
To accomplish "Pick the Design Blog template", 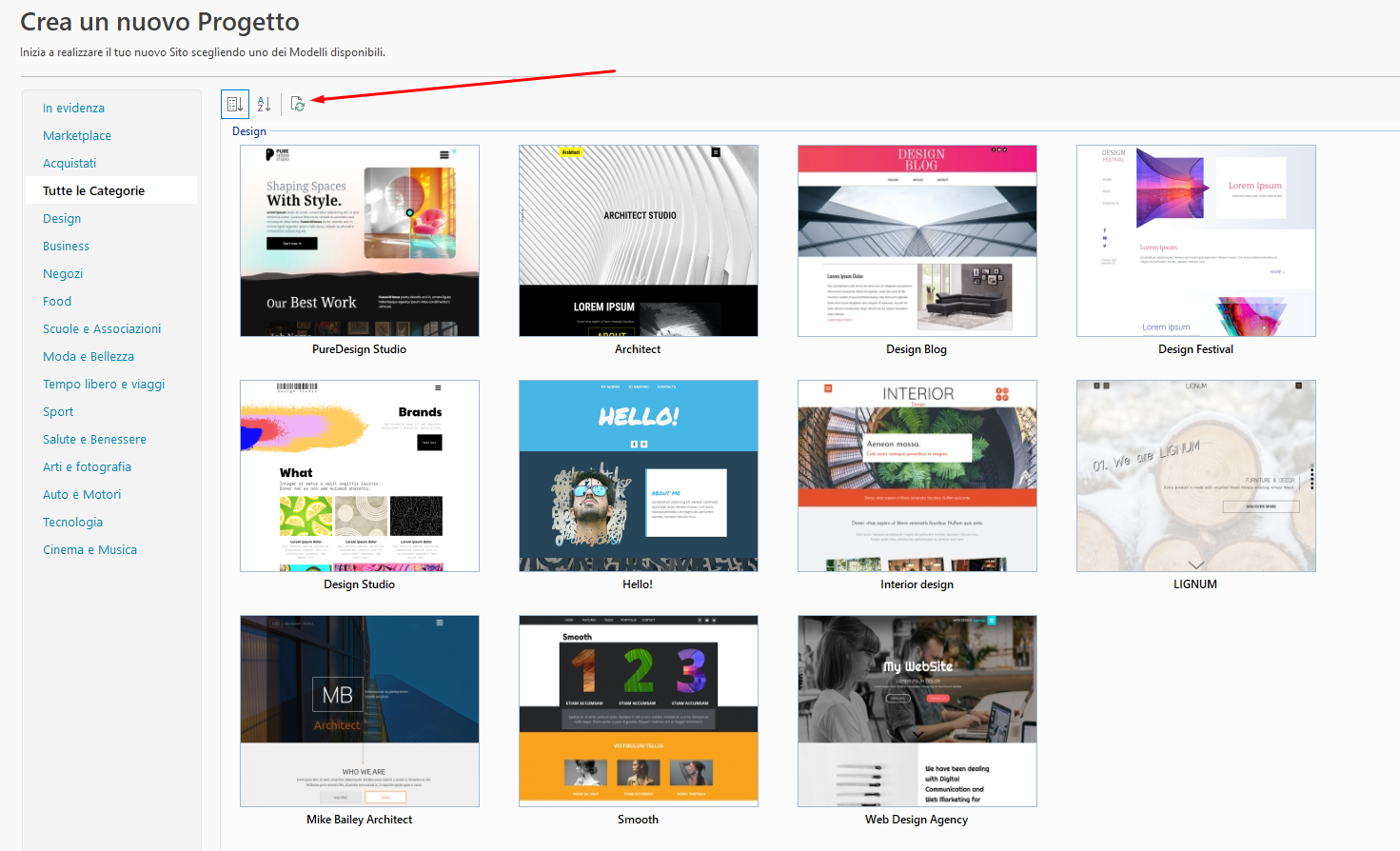I will [x=917, y=241].
